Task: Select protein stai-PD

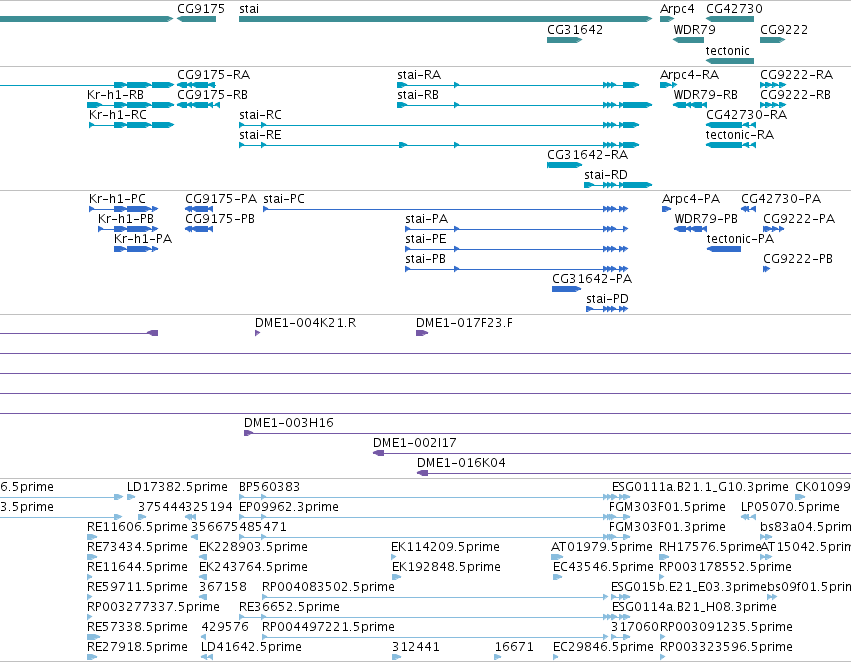Action: pos(607,309)
